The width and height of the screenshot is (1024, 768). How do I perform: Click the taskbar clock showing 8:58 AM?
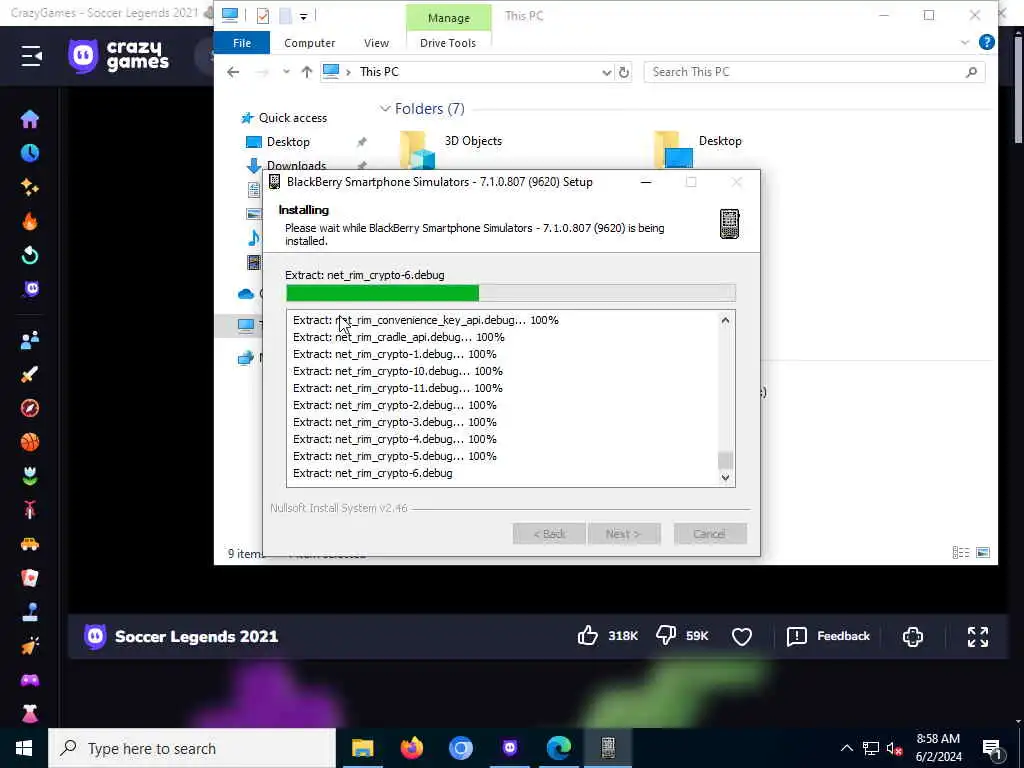(938, 748)
